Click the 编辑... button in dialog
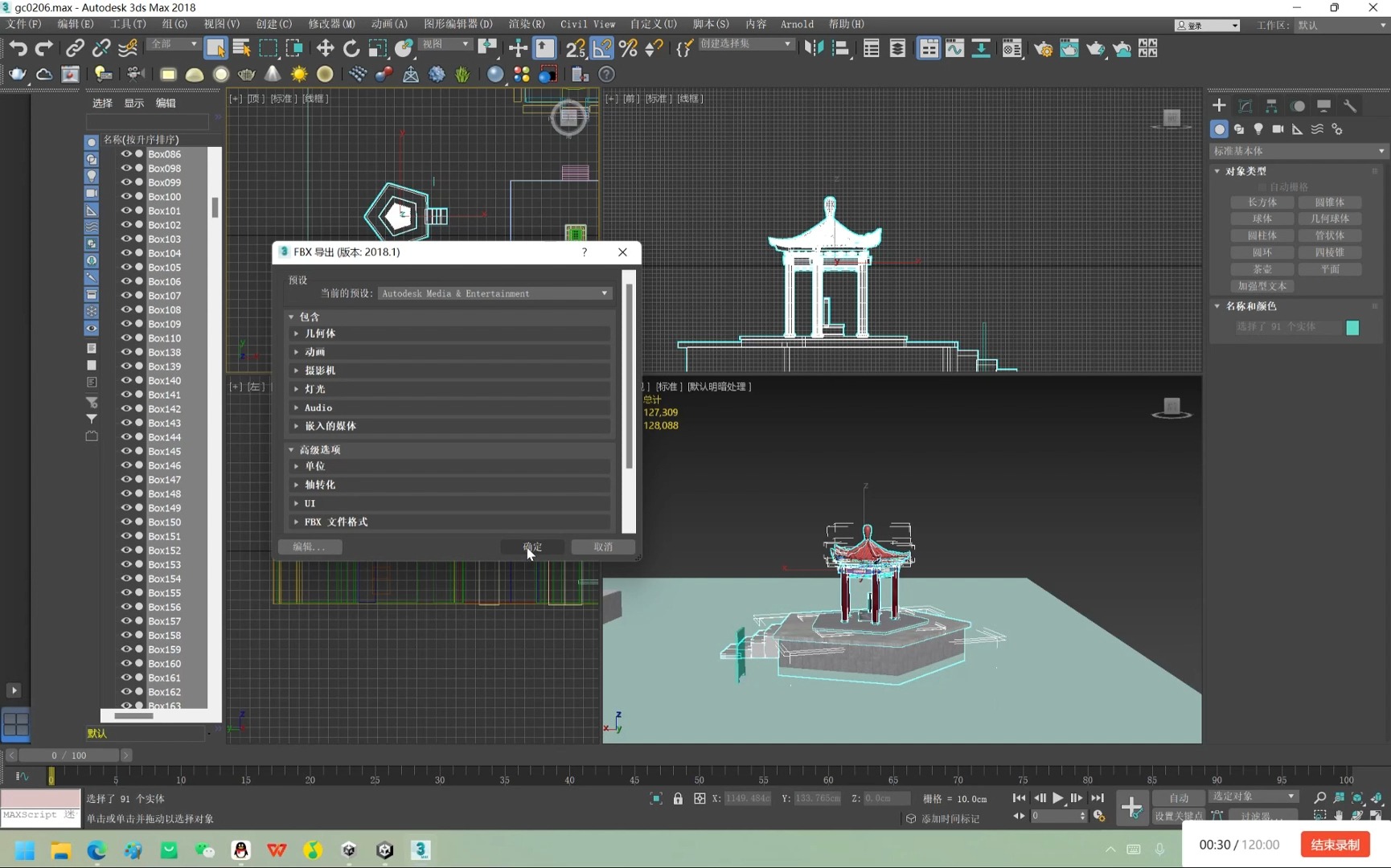Screen dimensions: 1391x868 coord(310,547)
